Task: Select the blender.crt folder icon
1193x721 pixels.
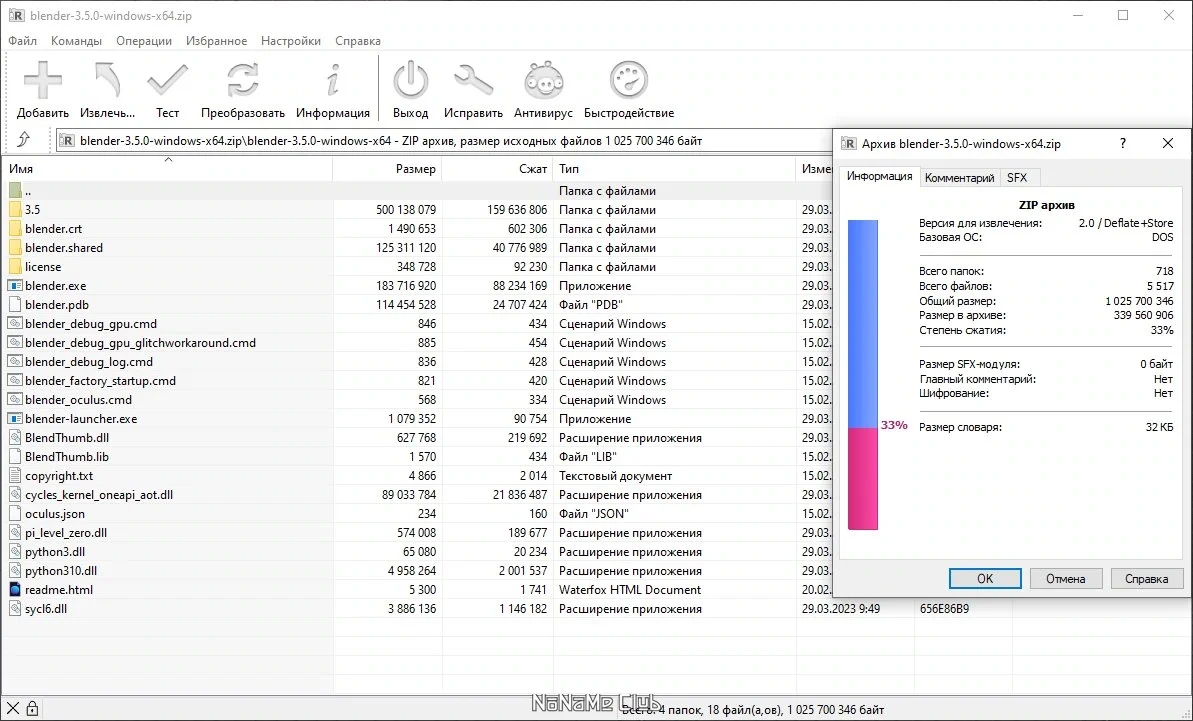Action: click(x=14, y=229)
